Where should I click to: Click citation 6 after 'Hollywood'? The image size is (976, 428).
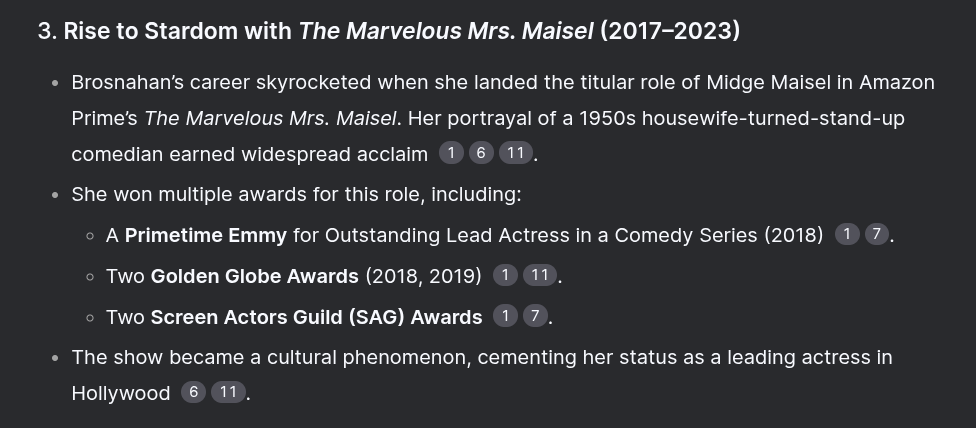(x=194, y=392)
